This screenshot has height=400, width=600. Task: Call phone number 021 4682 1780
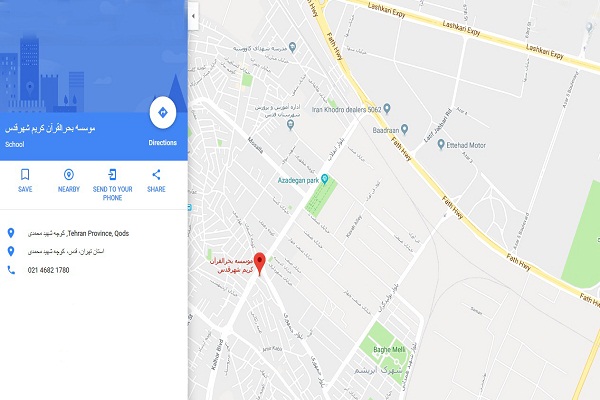(48, 270)
